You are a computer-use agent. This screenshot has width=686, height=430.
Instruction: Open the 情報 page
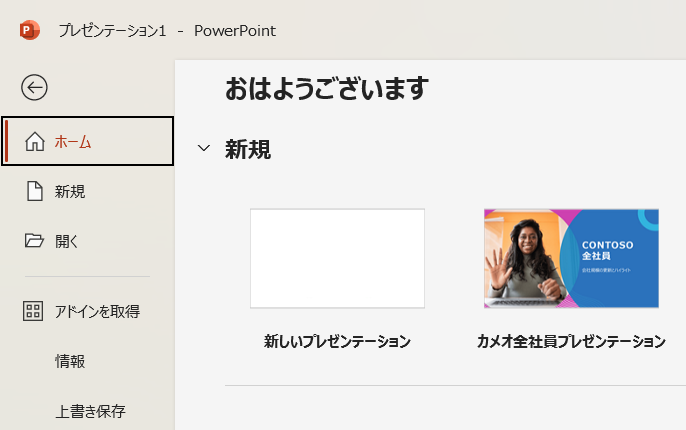click(88, 361)
